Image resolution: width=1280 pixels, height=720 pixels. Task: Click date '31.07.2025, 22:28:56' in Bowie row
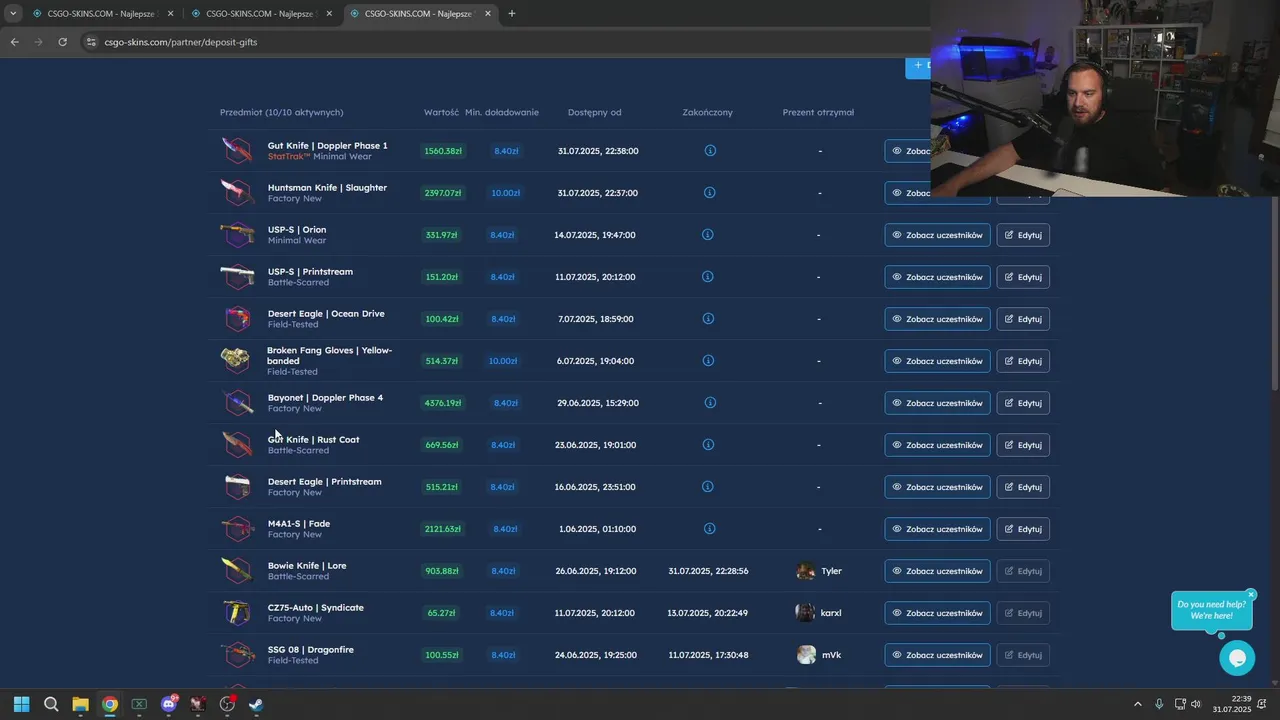pyautogui.click(x=708, y=571)
